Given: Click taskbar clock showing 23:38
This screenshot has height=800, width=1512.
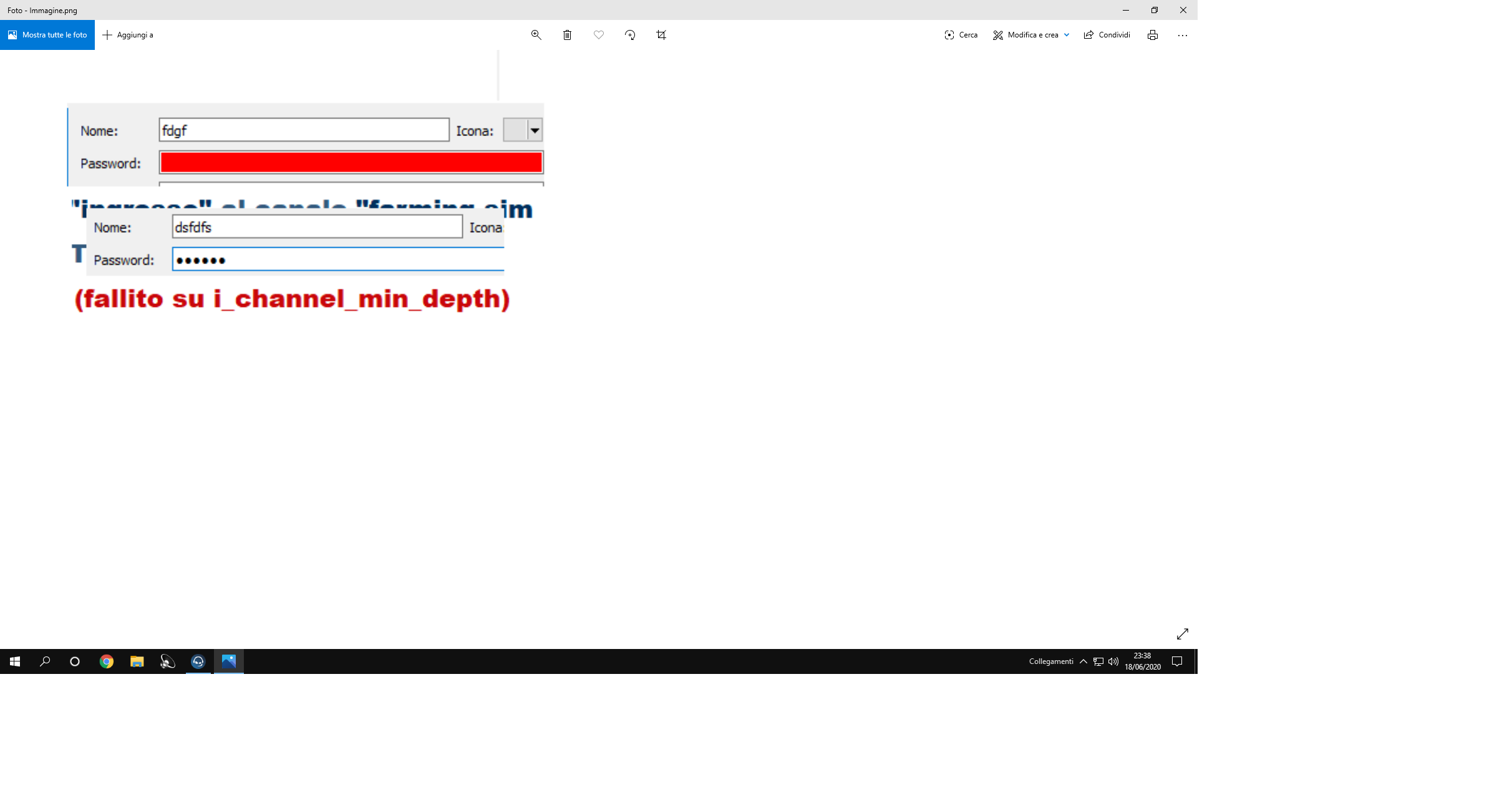Looking at the screenshot, I should pos(1142,661).
